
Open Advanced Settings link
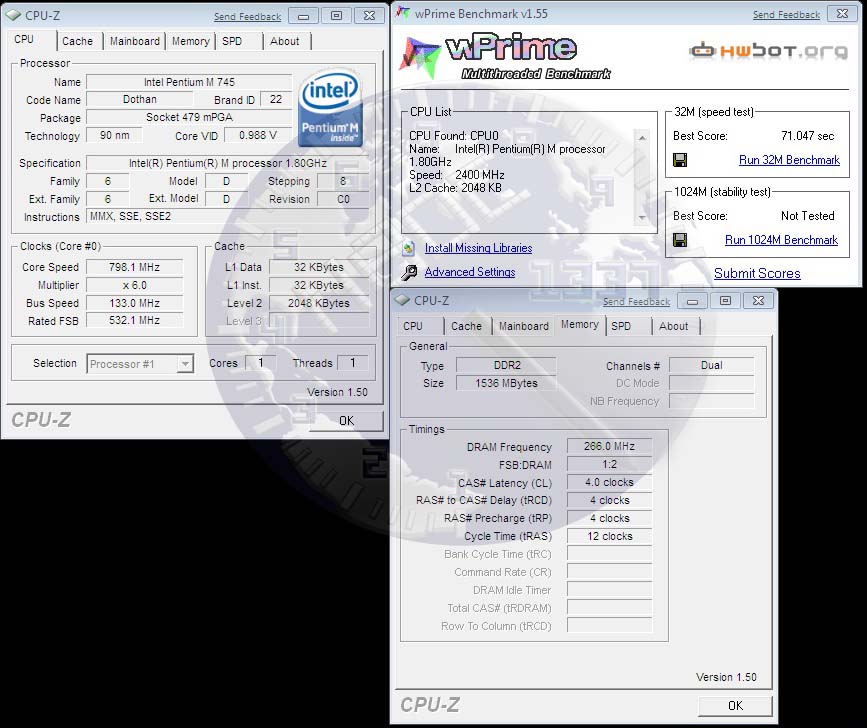click(x=470, y=272)
